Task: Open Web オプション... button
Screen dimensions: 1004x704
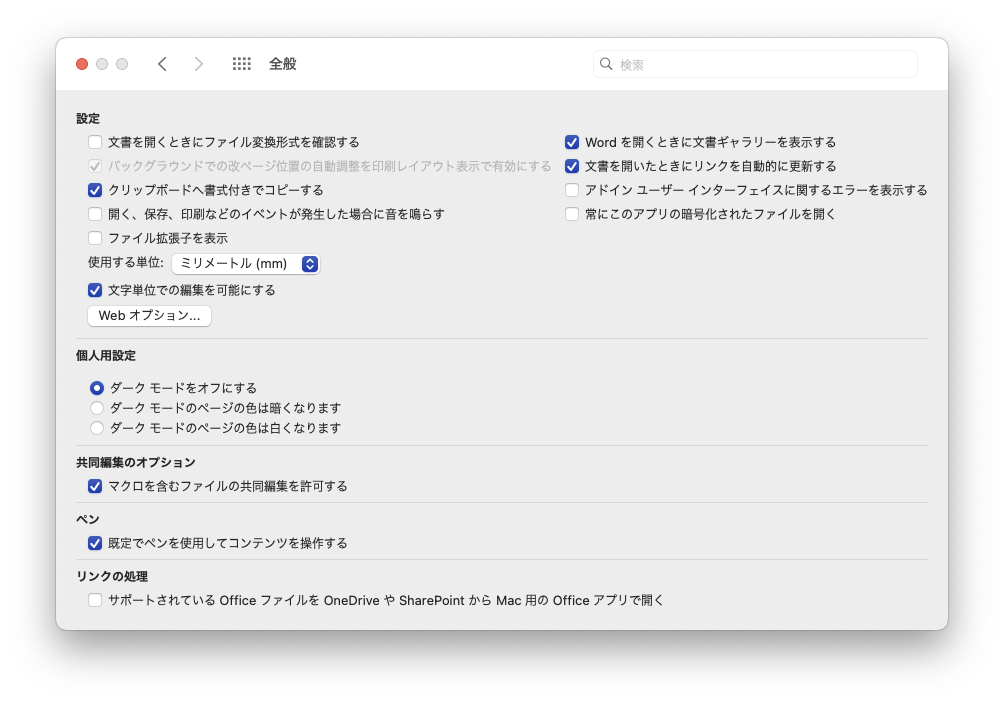Action: tap(149, 316)
